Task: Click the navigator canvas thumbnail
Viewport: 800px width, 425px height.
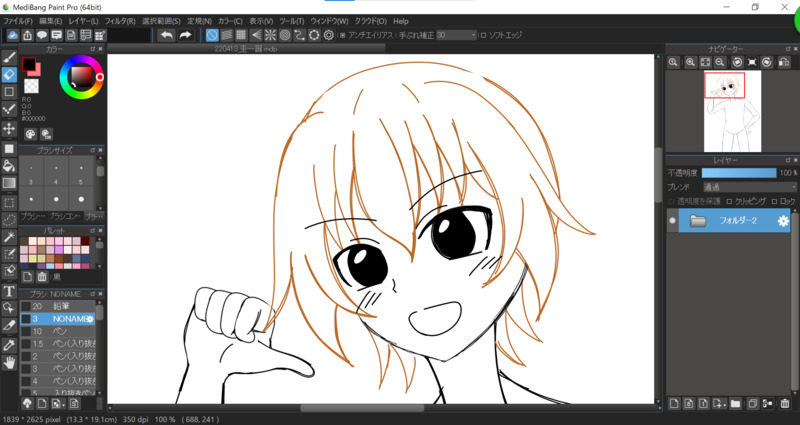Action: click(x=733, y=111)
